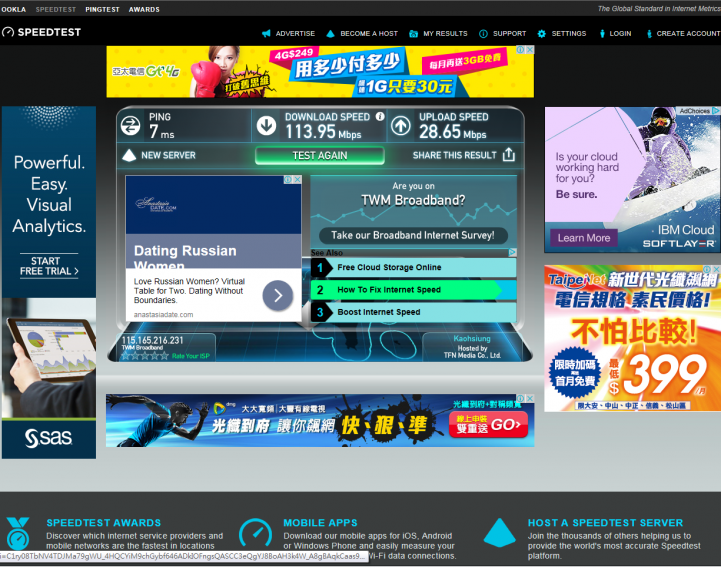
Task: Click the GO button on fiber banner
Action: coord(488,424)
